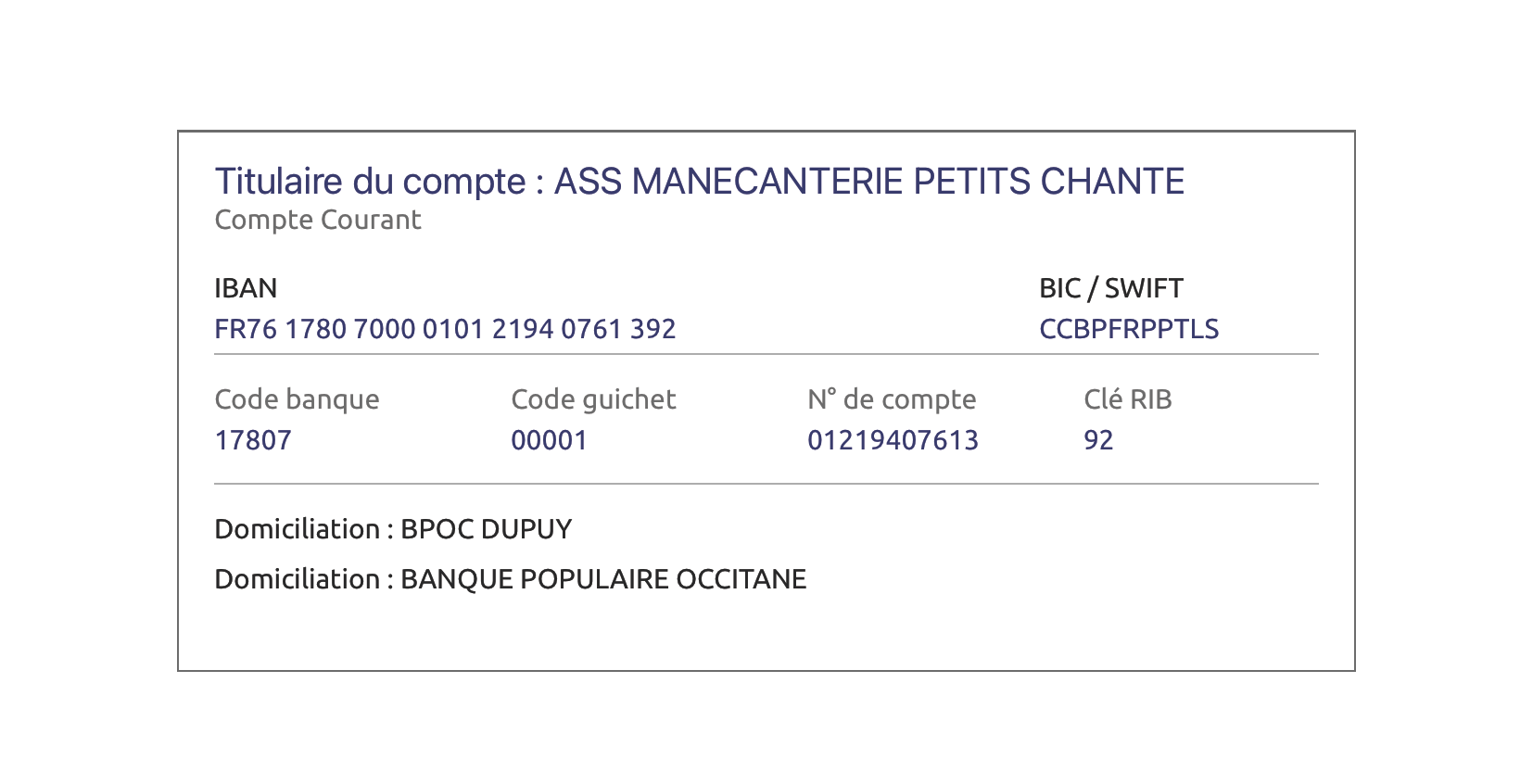Viewport: 1533px width, 784px height.
Task: Click the Clé RIB label
Action: pyautogui.click(x=1128, y=399)
